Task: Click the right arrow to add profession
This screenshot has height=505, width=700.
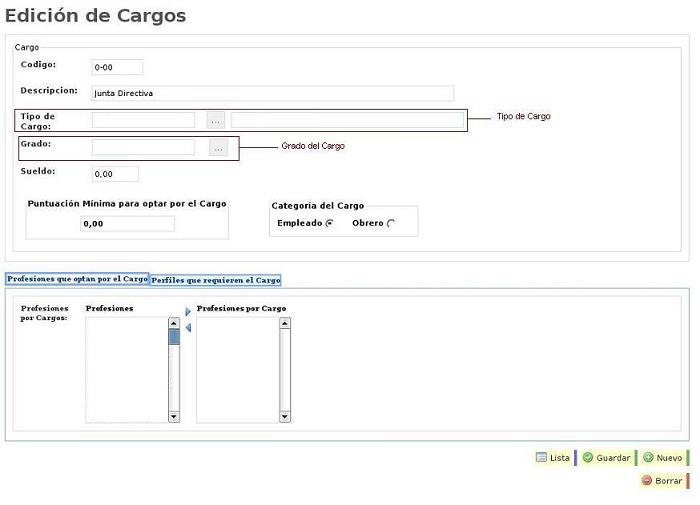Action: click(188, 312)
